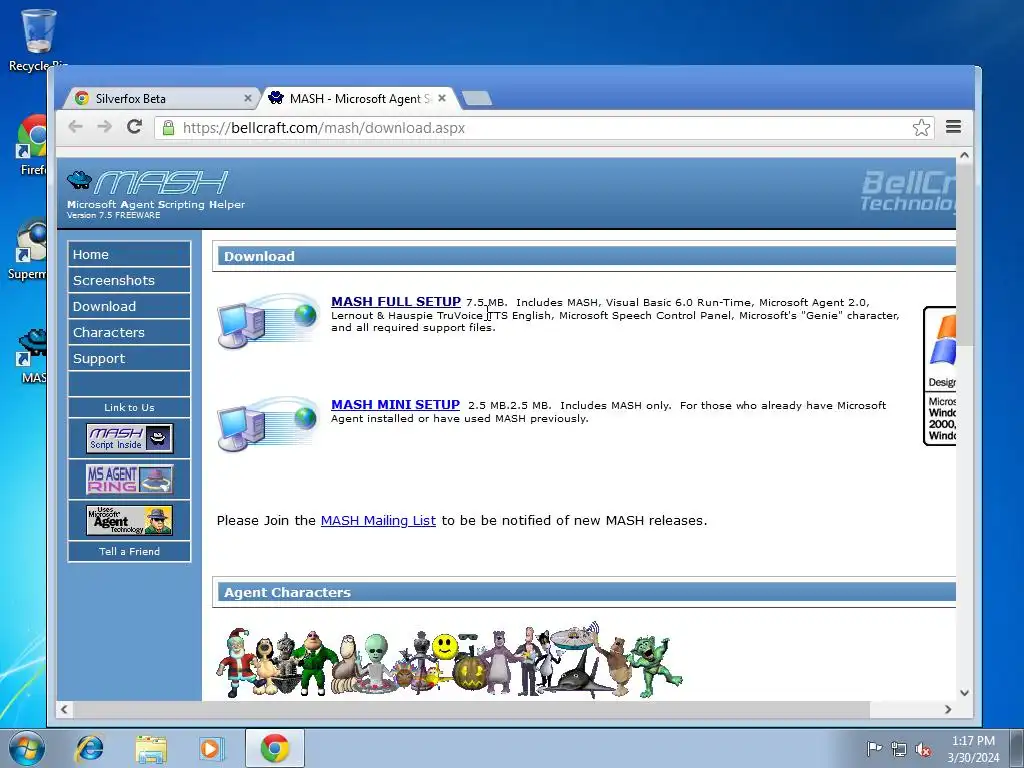Click the MASH Script Inside badge
The width and height of the screenshot is (1024, 768).
[129, 438]
